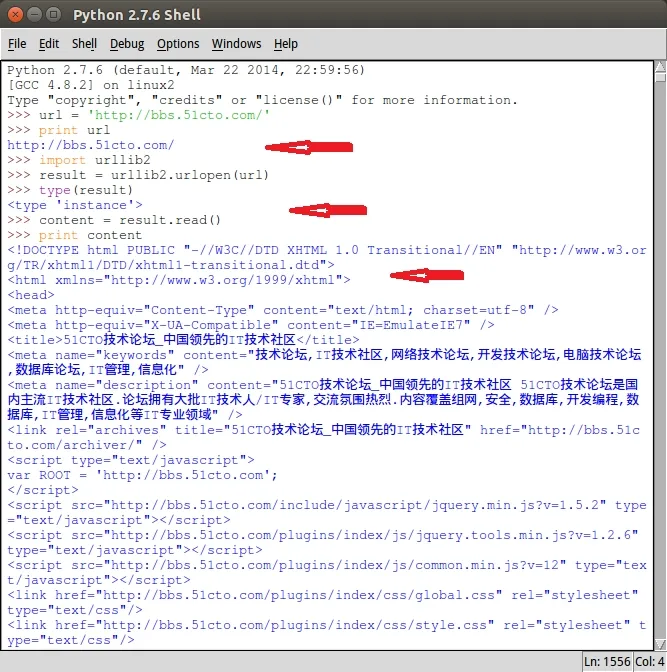The height and width of the screenshot is (672, 667).
Task: Maximize the Python Shell window
Action: point(53,15)
